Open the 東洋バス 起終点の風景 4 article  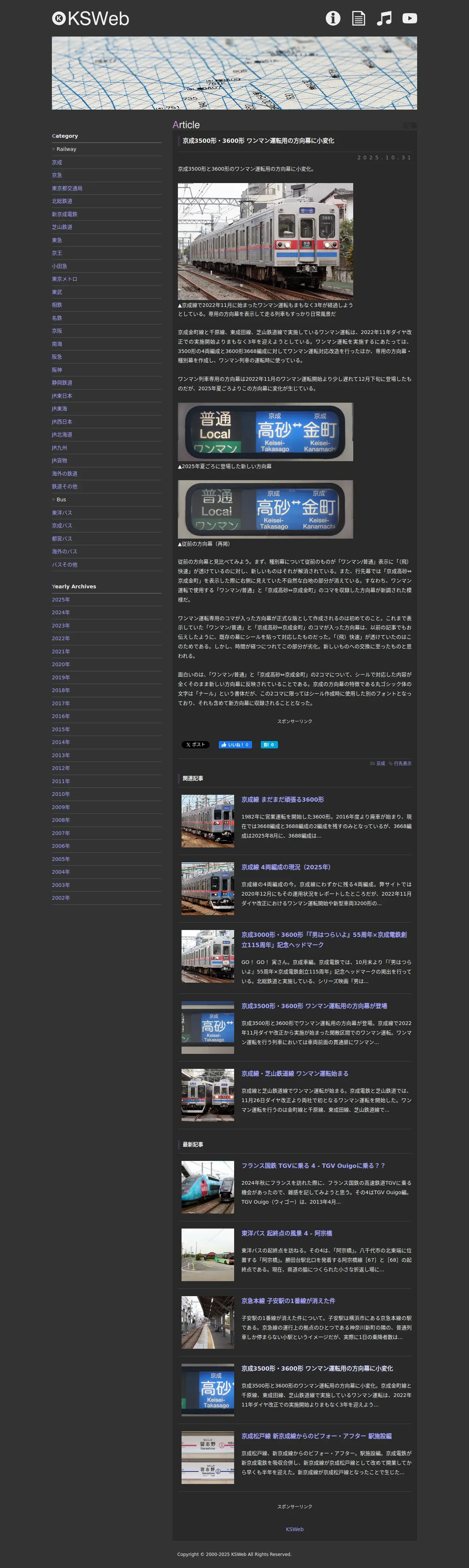tap(286, 1233)
